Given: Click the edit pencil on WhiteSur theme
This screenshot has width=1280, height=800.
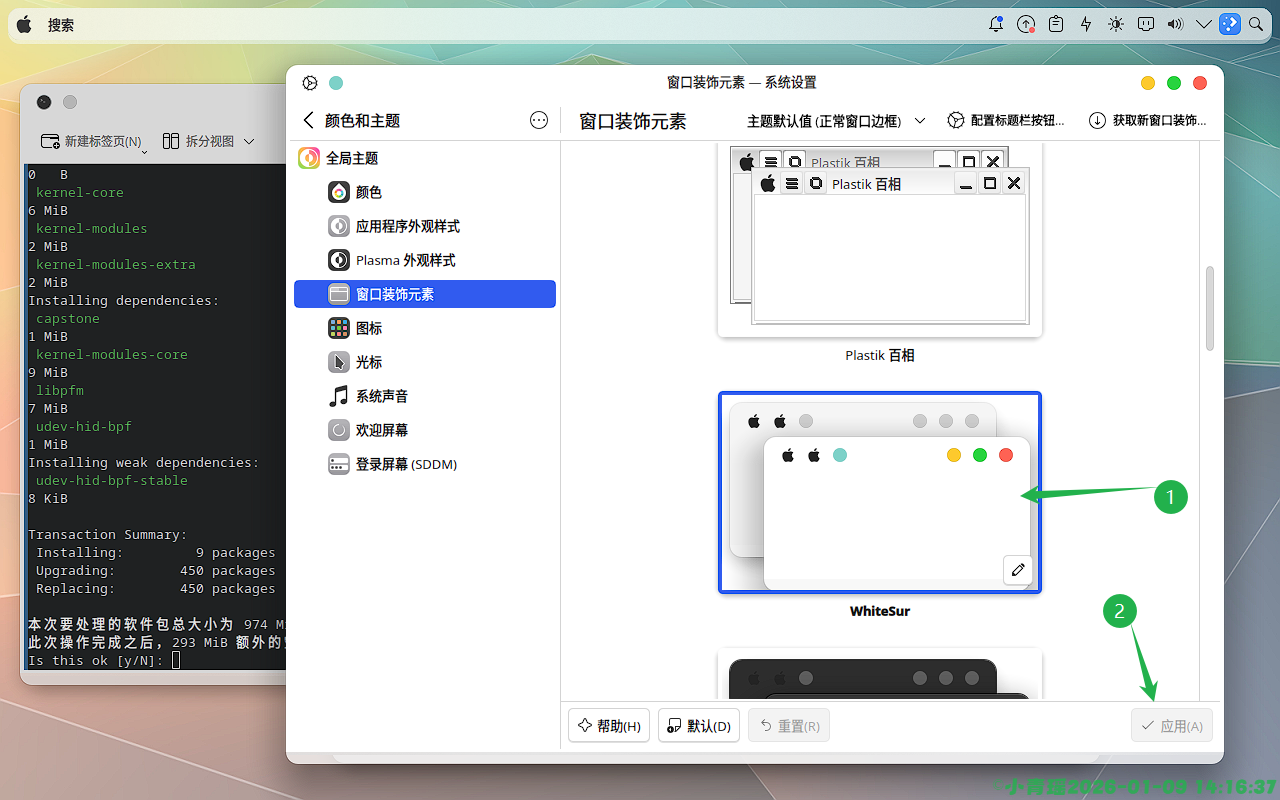Looking at the screenshot, I should point(1018,570).
